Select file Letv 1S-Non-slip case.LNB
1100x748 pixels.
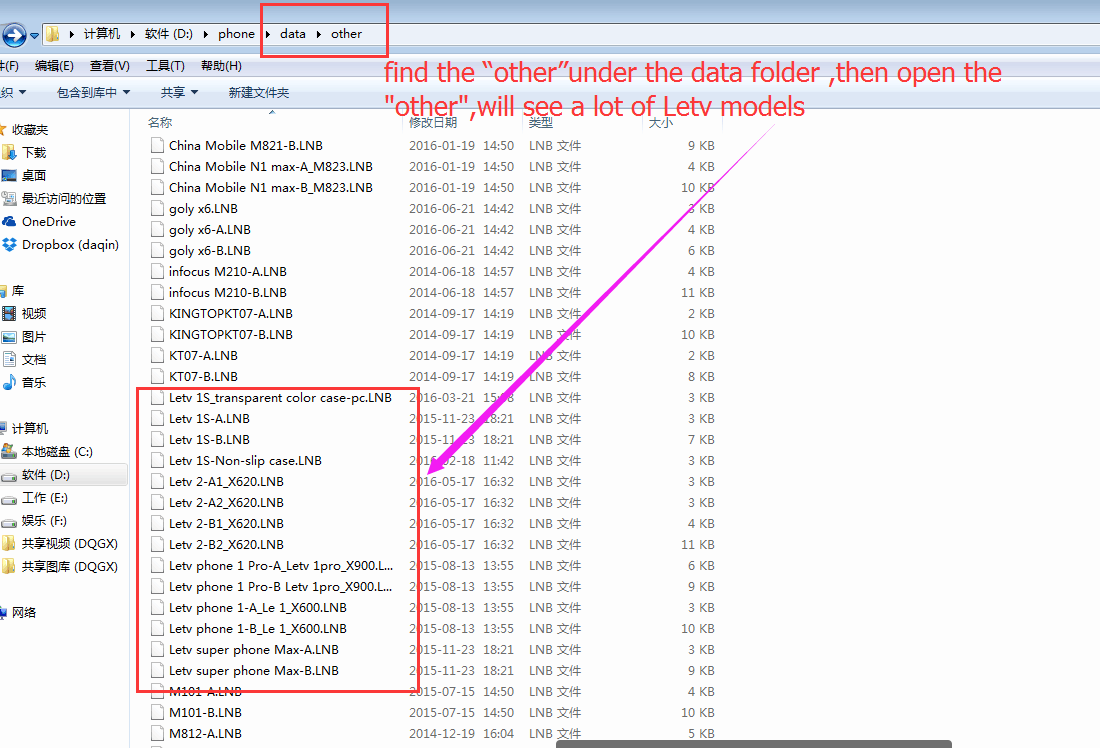[246, 461]
